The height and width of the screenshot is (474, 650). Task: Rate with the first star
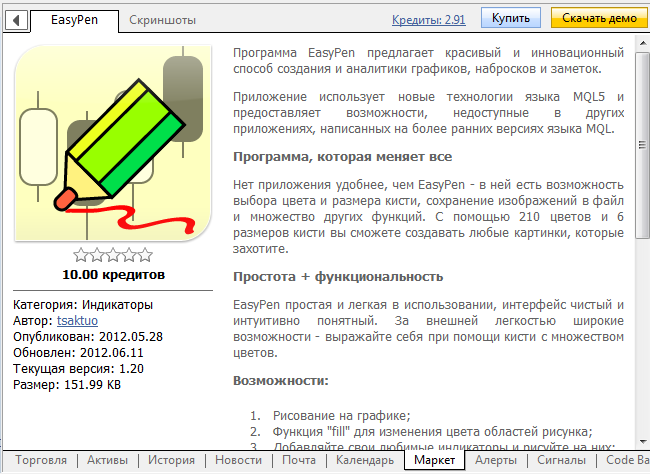point(81,255)
